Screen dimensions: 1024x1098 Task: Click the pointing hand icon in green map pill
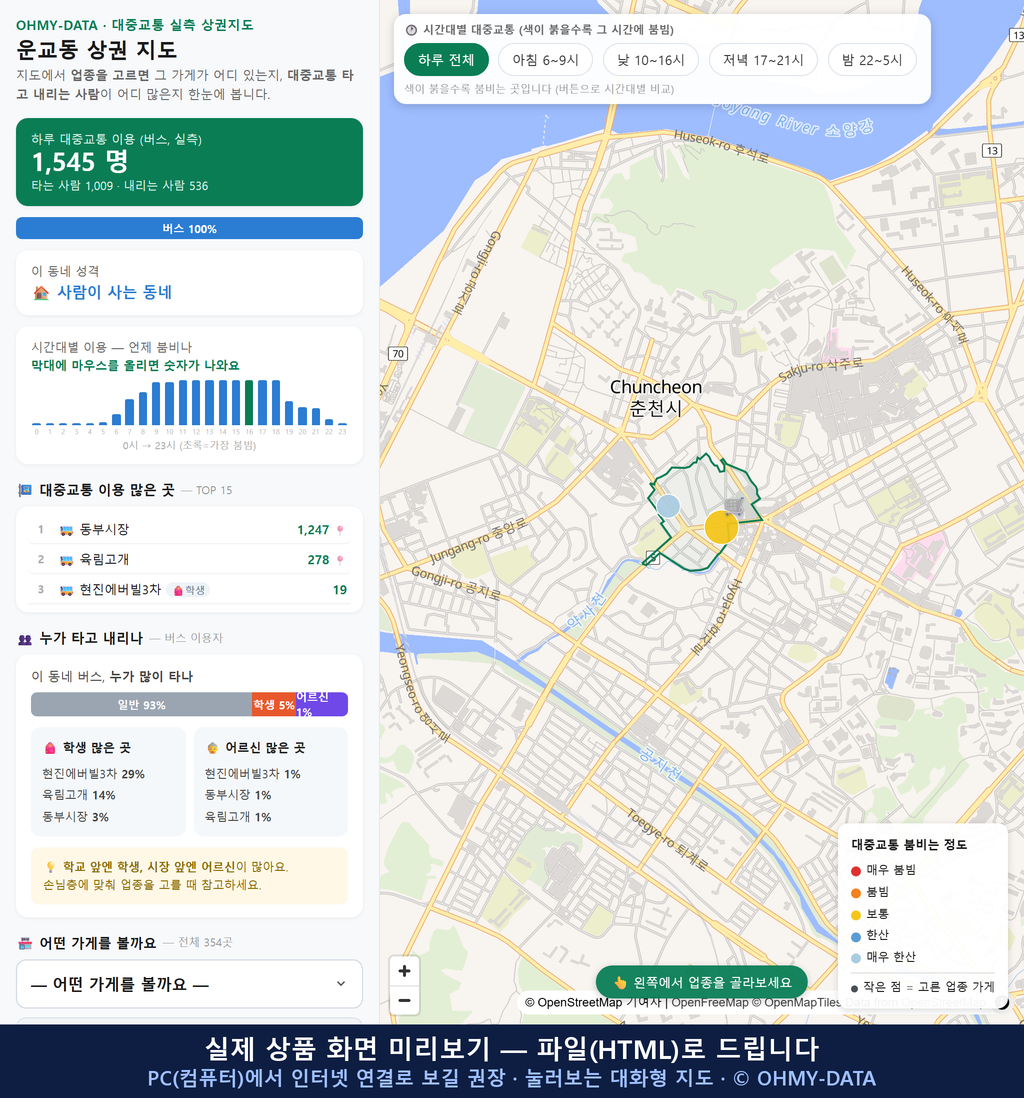[x=620, y=982]
